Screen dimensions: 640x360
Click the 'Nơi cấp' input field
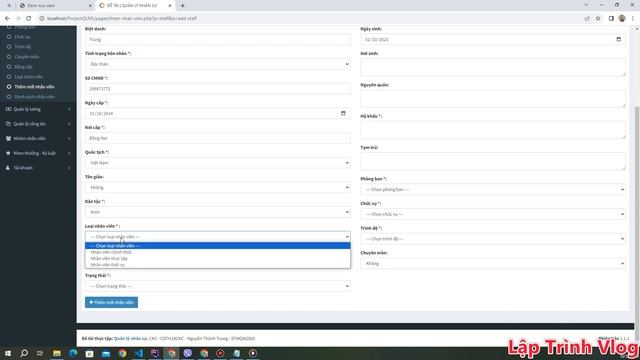coord(218,138)
